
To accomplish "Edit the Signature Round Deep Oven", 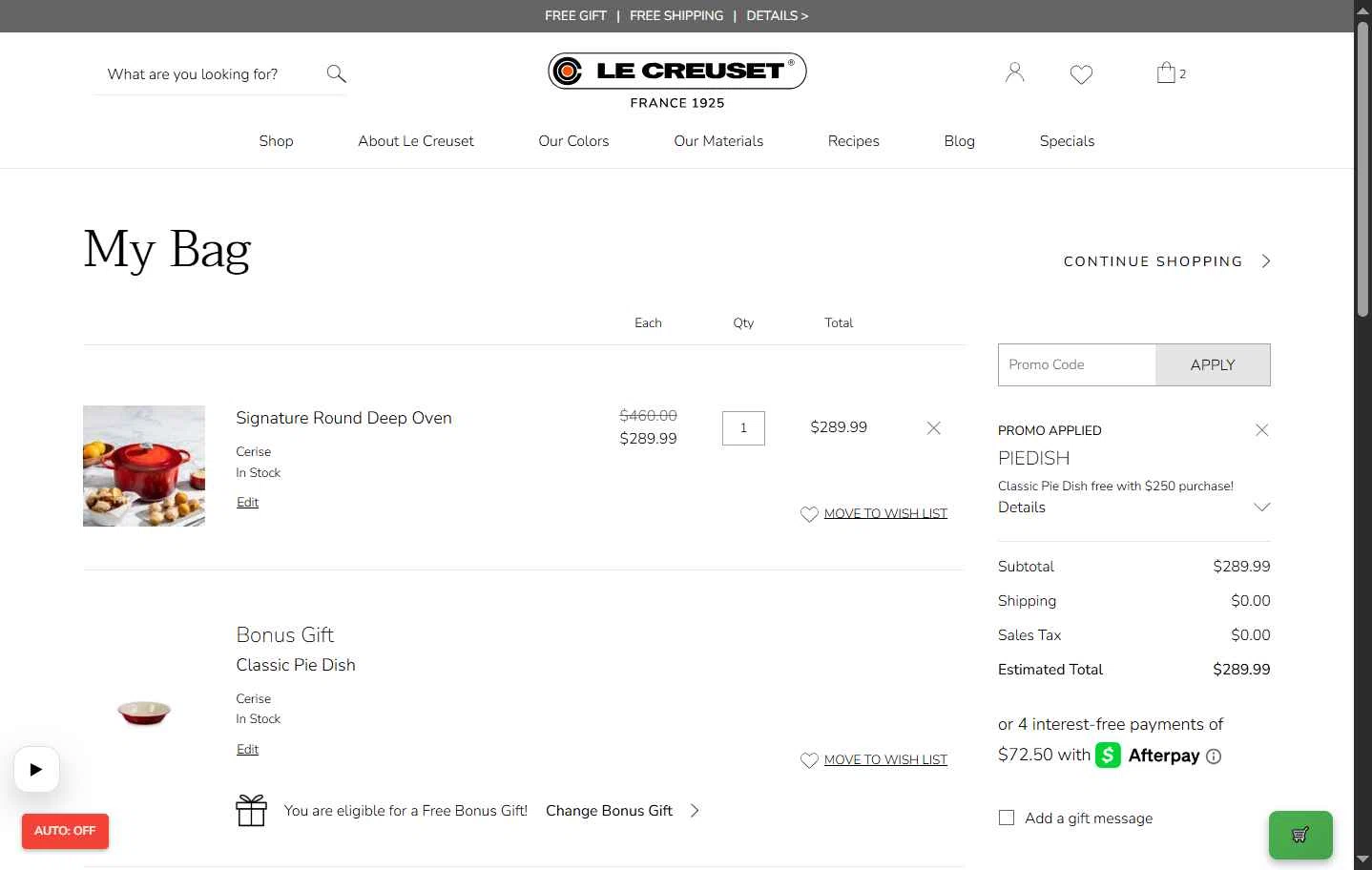I will 247,502.
